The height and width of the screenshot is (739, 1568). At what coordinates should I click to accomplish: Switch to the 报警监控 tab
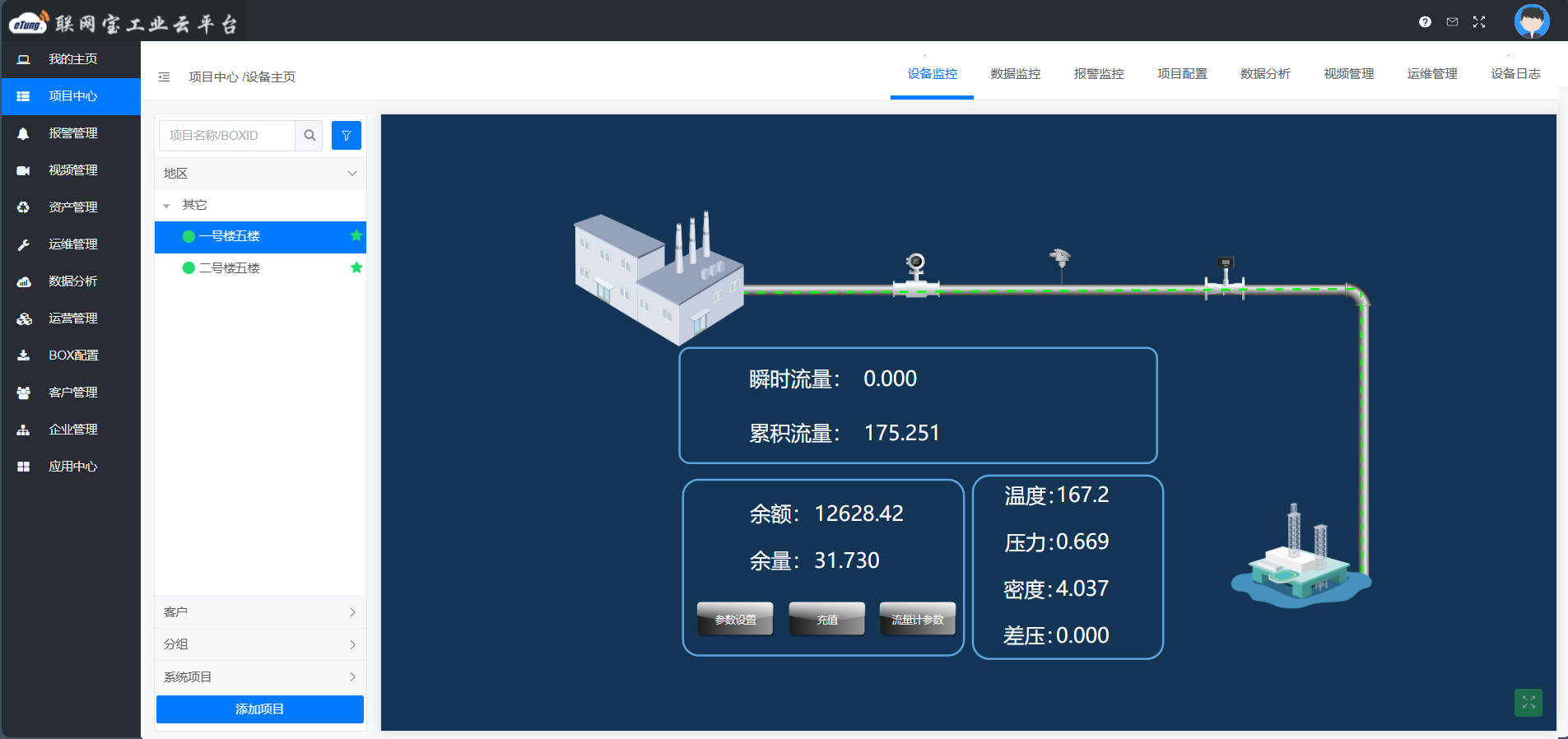click(x=1098, y=74)
